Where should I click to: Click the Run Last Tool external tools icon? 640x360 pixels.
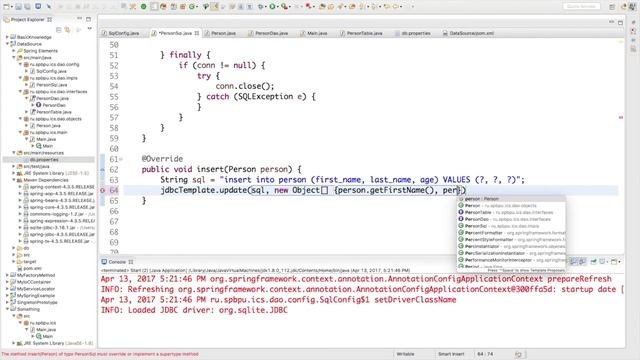284,7
